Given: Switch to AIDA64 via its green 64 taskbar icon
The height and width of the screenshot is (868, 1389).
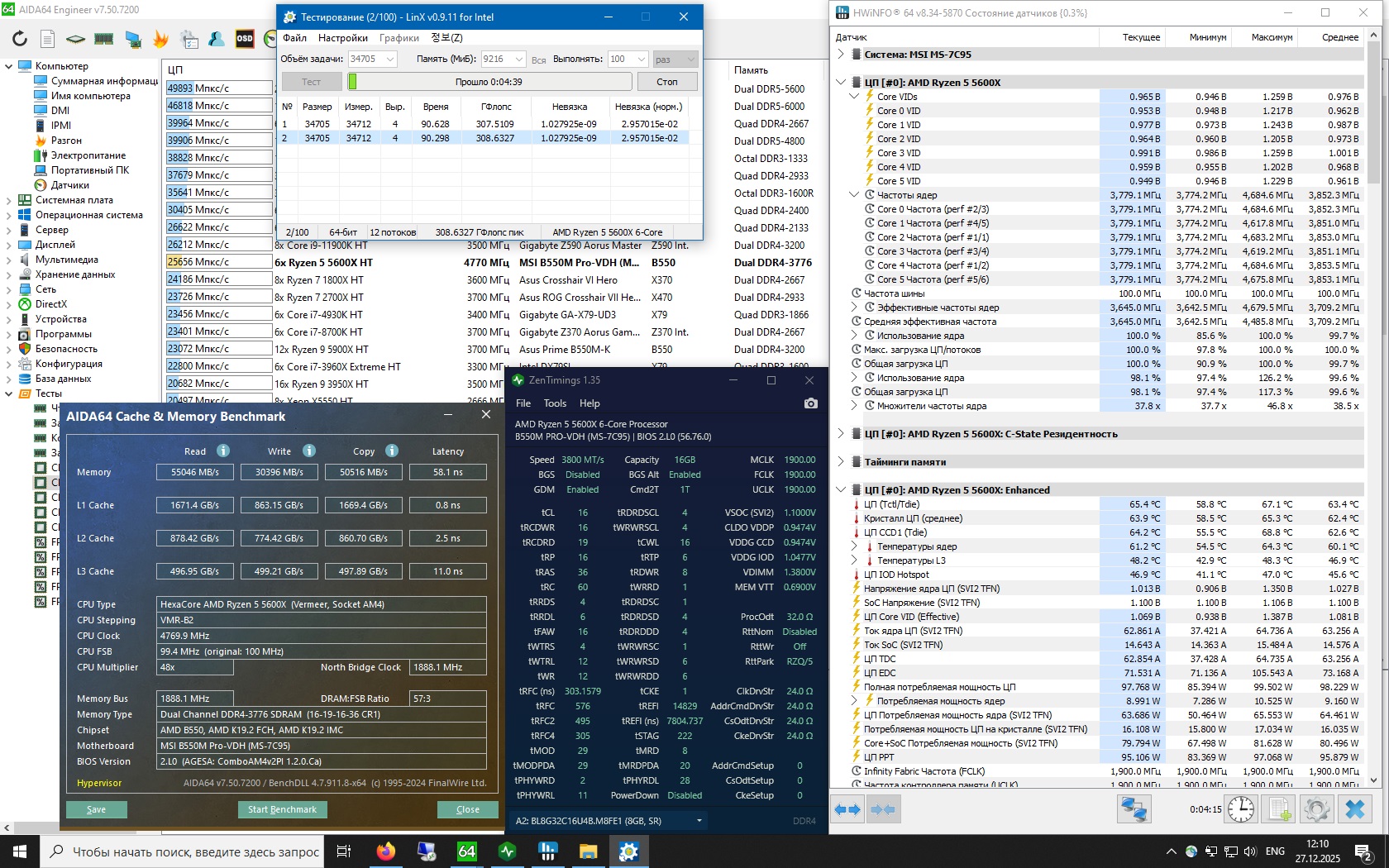Looking at the screenshot, I should tap(466, 851).
